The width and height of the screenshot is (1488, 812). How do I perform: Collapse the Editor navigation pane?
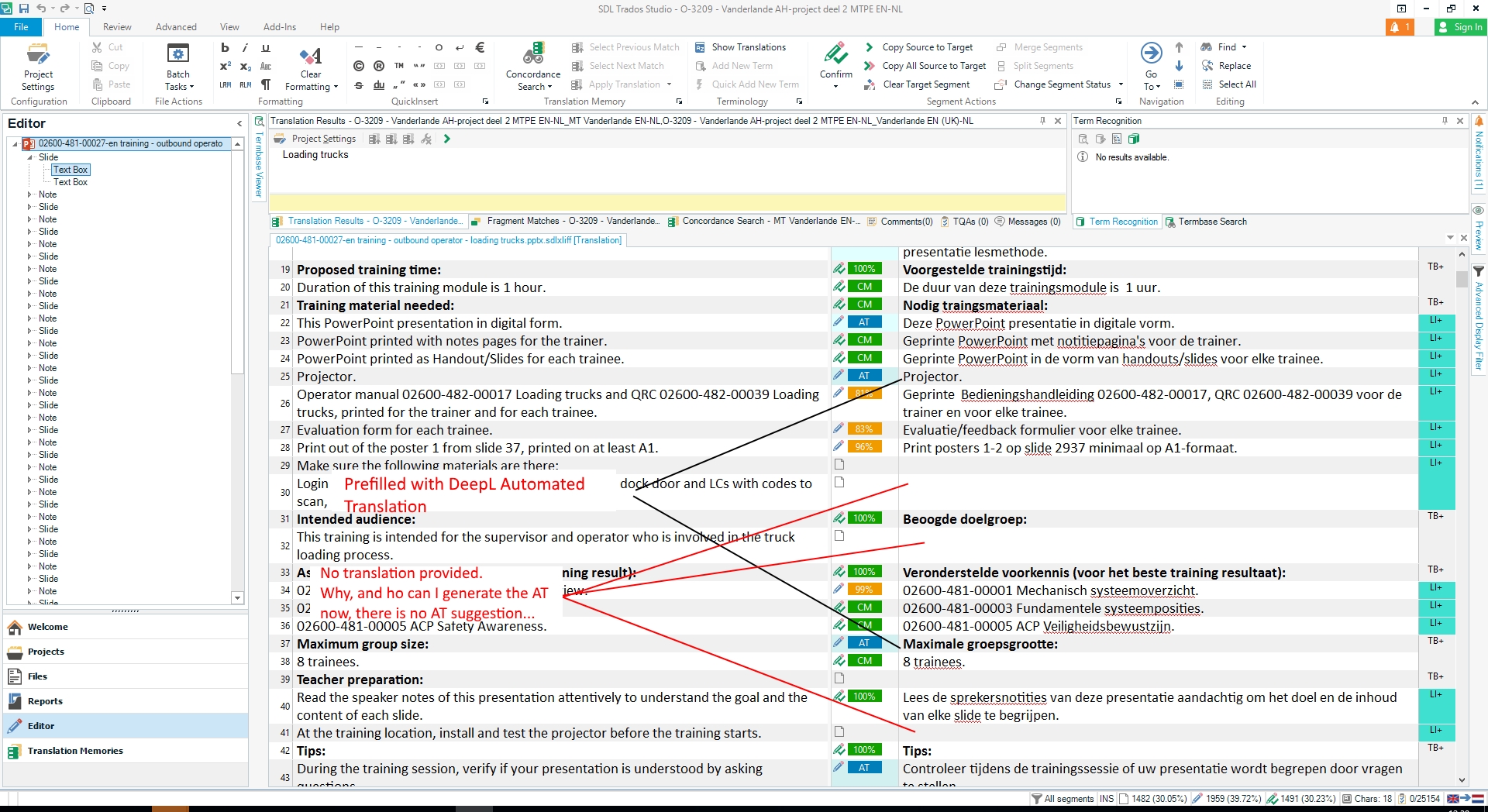[239, 123]
